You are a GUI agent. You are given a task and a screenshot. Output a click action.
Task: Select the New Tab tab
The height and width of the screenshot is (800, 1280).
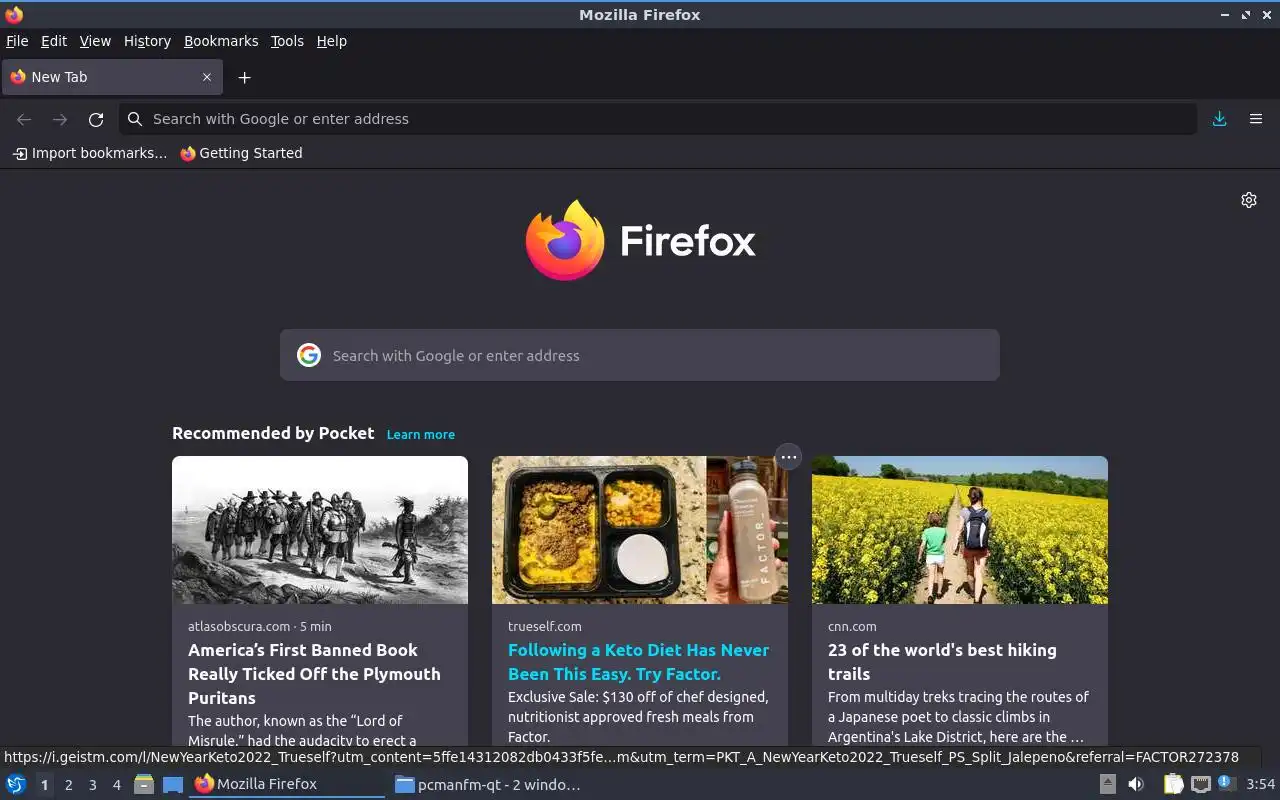110,77
